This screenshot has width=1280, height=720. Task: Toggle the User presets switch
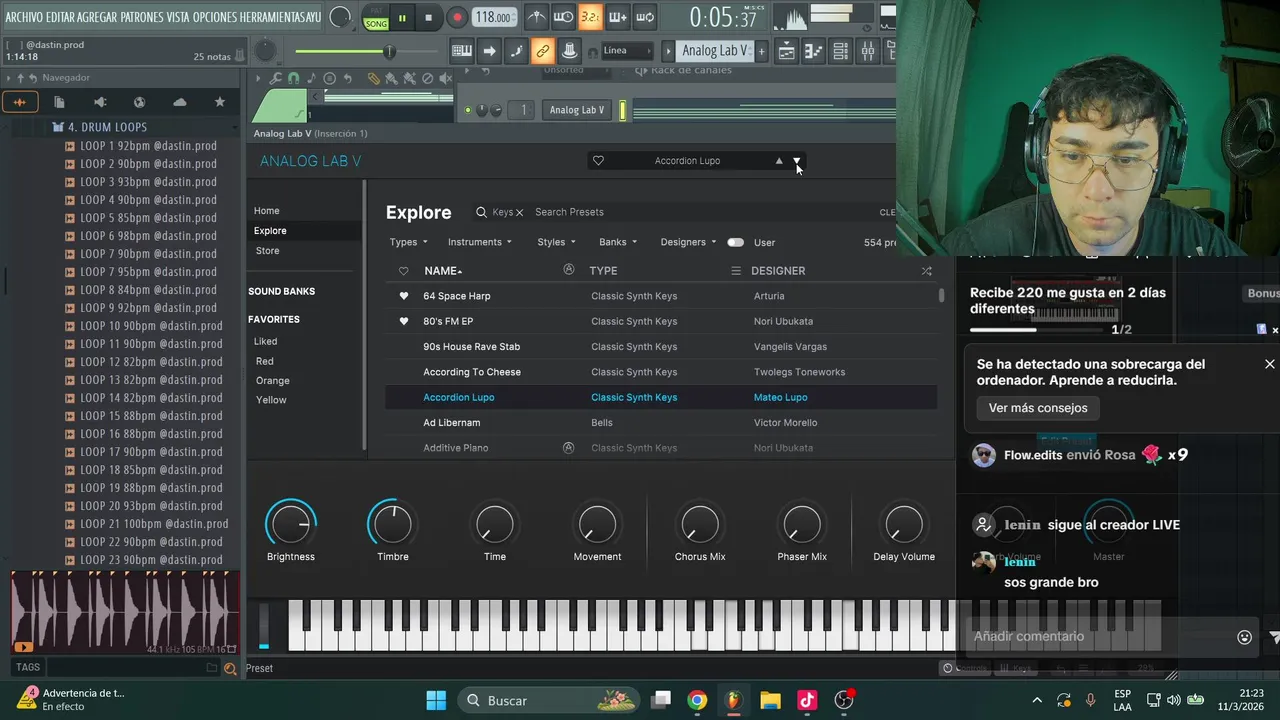point(735,242)
